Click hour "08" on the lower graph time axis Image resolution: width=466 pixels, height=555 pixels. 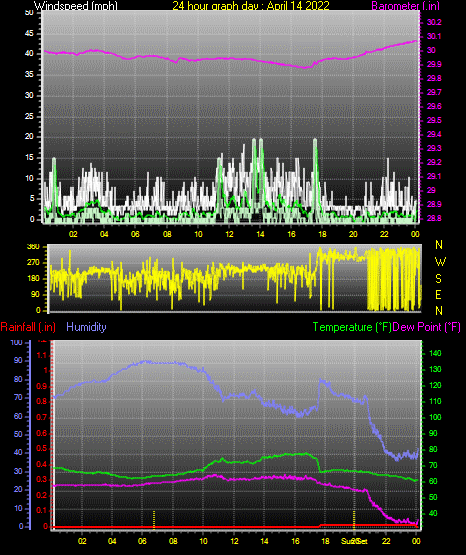173,541
